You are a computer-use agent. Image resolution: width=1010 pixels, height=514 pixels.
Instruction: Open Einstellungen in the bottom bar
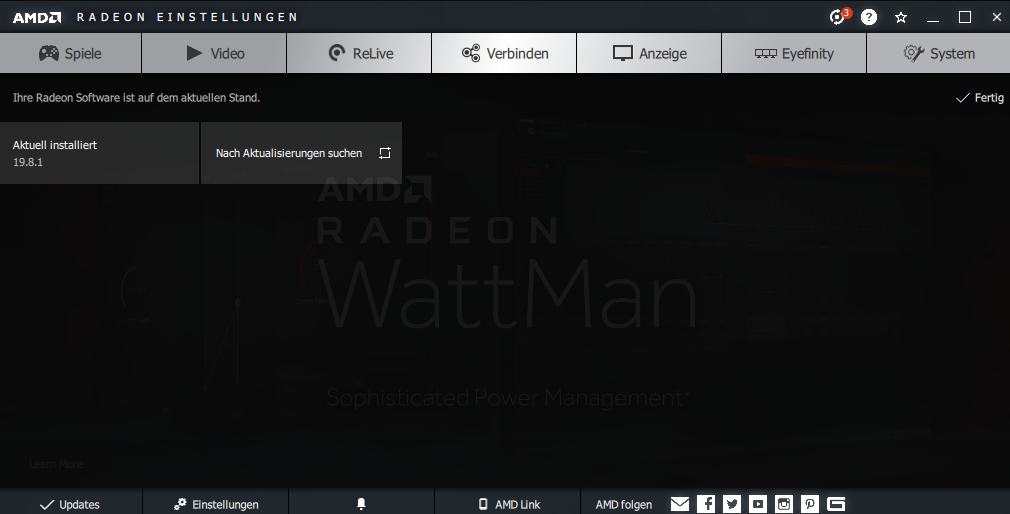click(216, 504)
